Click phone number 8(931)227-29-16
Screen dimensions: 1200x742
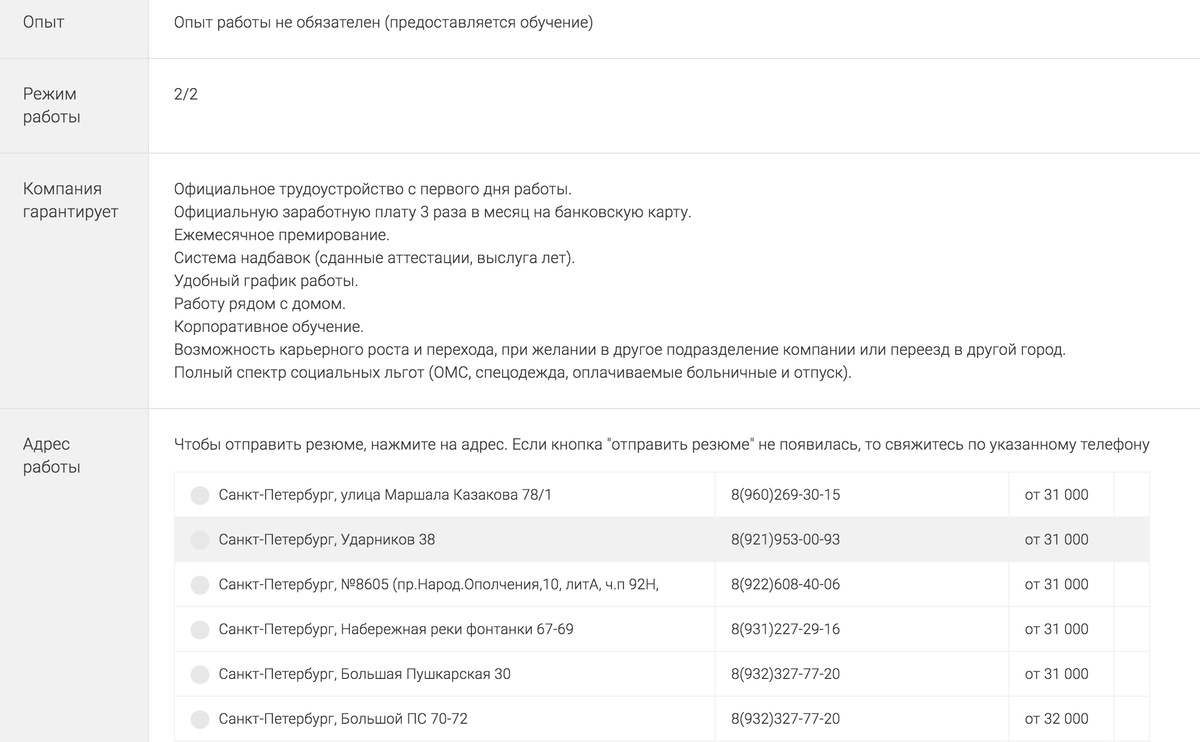785,630
